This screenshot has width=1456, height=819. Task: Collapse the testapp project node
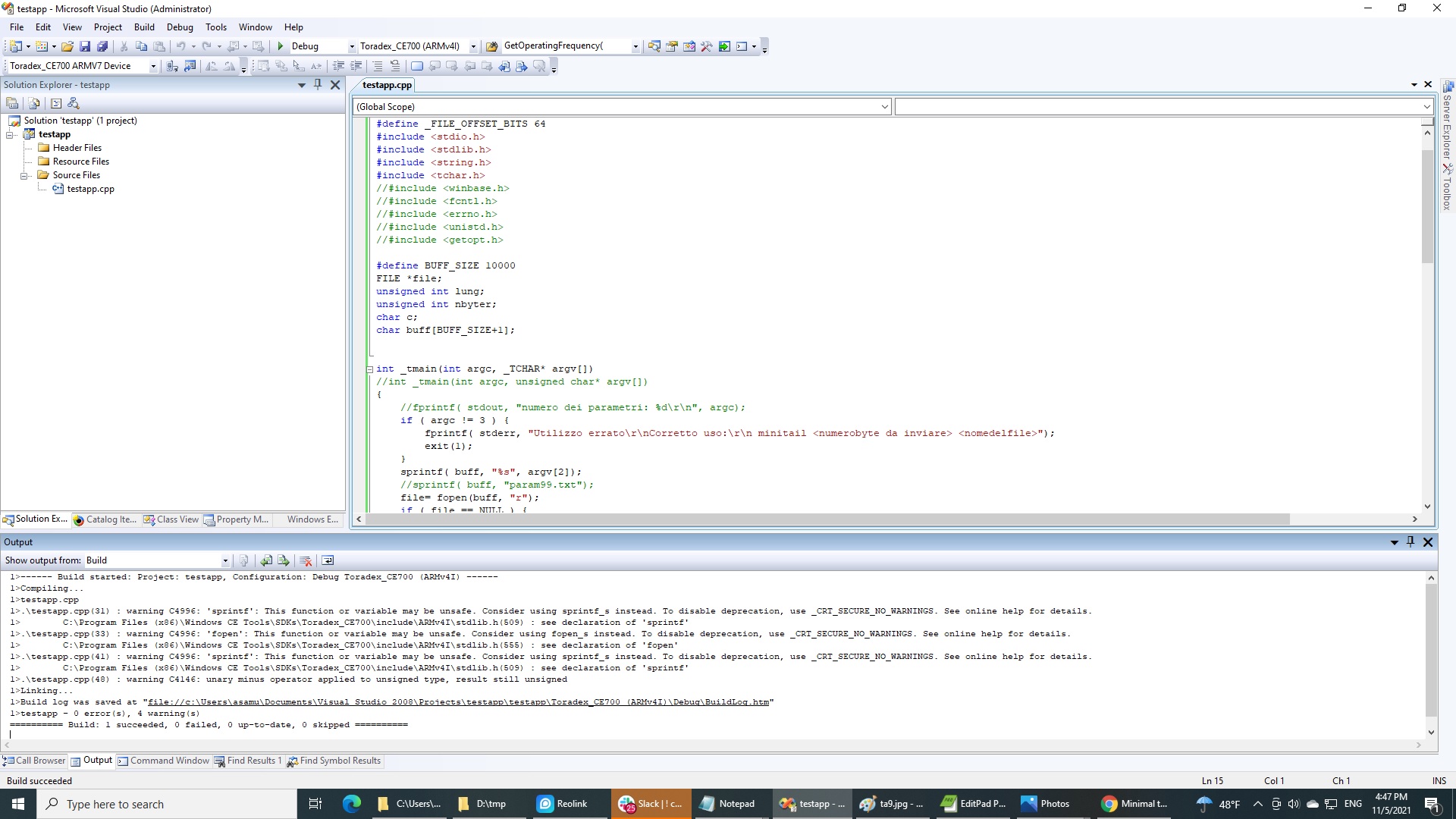pyautogui.click(x=11, y=135)
